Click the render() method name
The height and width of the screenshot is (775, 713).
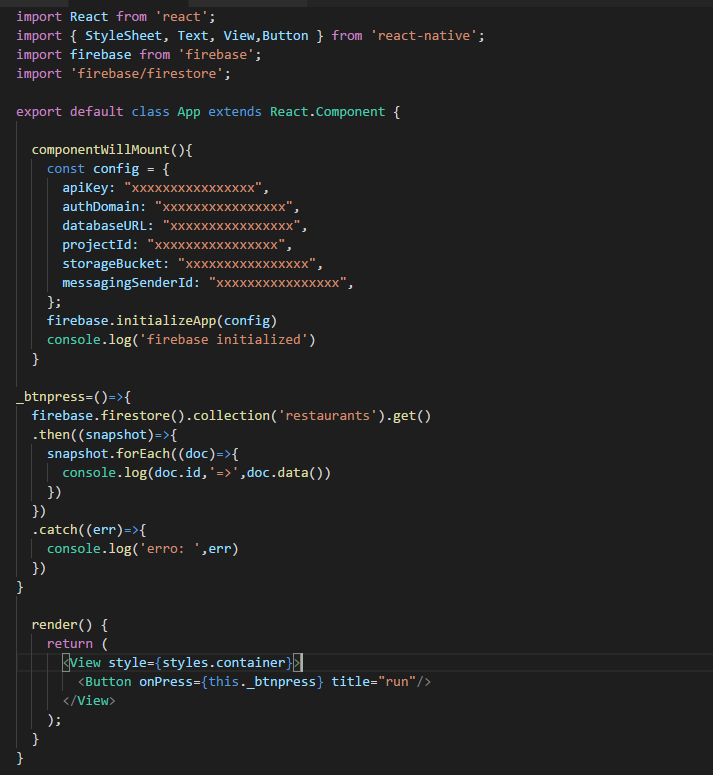click(x=54, y=625)
